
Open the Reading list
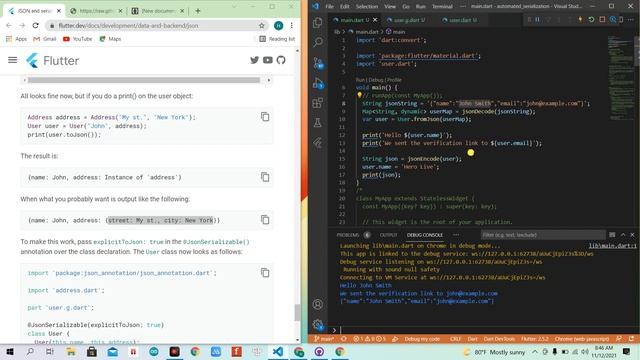(277, 39)
